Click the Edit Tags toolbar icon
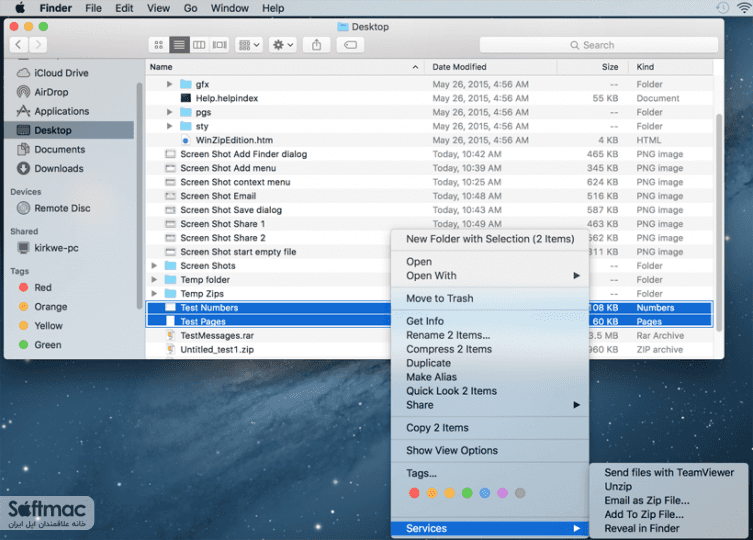The height and width of the screenshot is (540, 753). click(350, 45)
